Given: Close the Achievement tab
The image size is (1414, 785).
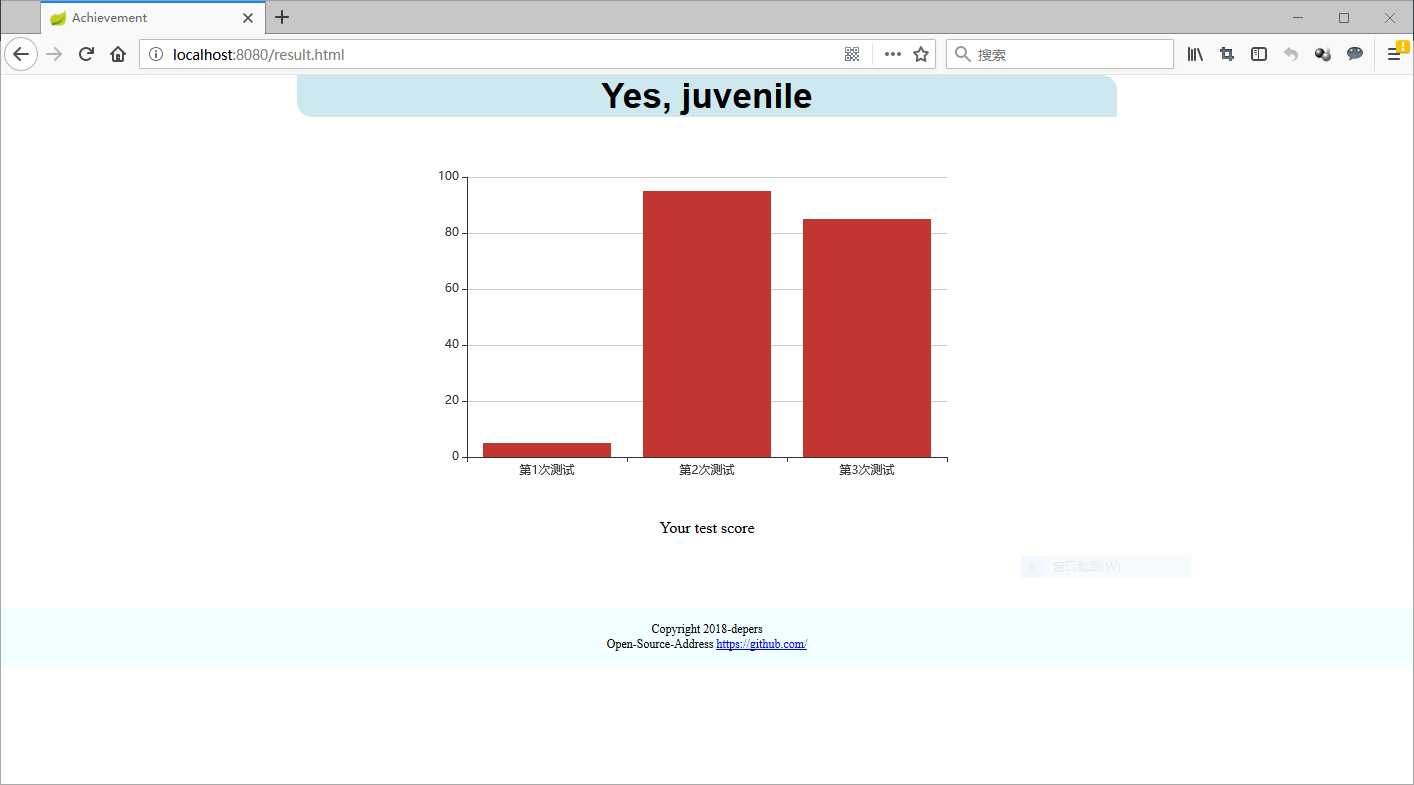Looking at the screenshot, I should click(248, 18).
